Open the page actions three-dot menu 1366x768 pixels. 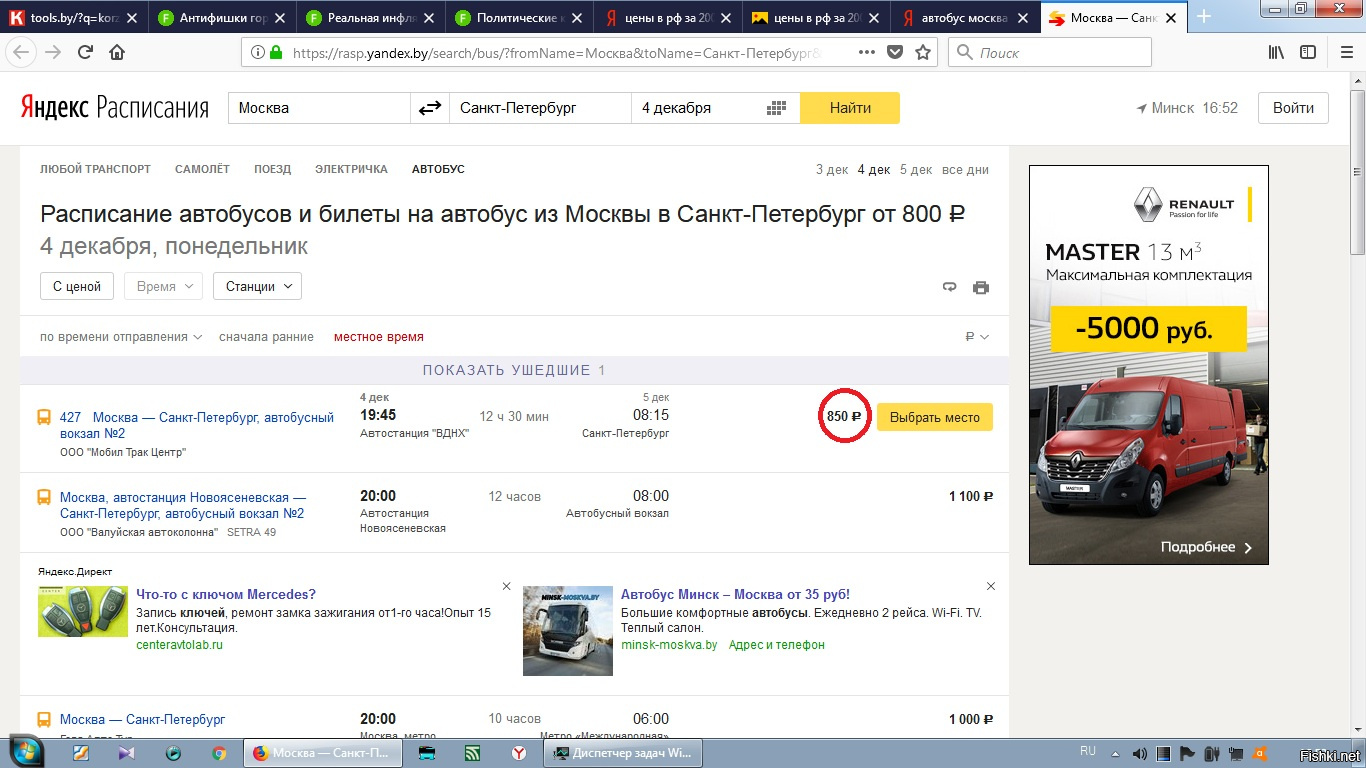pyautogui.click(x=866, y=52)
